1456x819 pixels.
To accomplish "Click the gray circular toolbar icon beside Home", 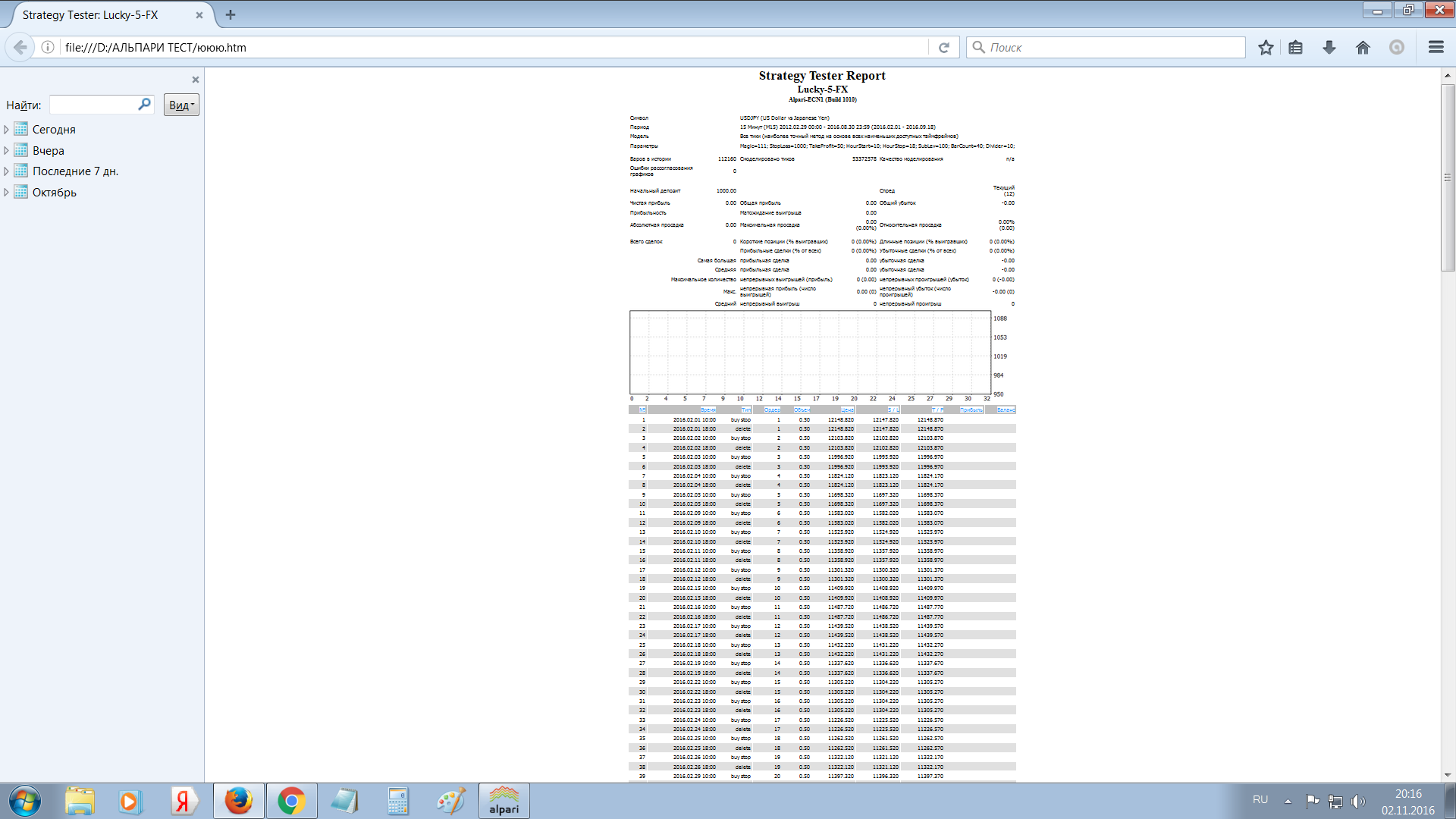I will pos(1397,47).
